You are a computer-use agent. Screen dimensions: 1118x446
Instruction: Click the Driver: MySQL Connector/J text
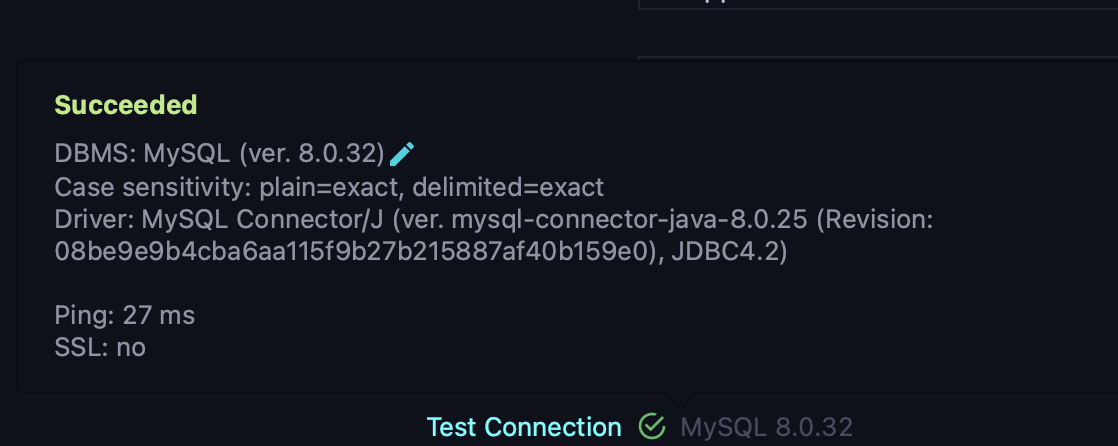219,220
